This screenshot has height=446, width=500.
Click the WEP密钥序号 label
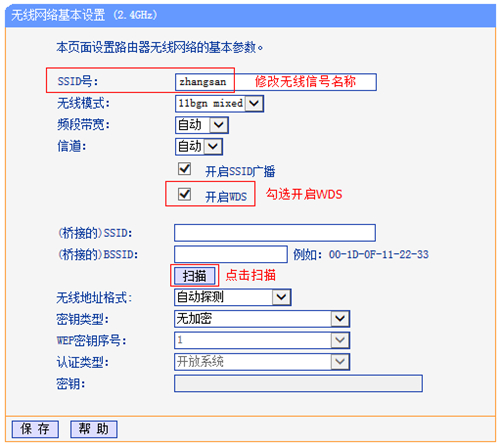pos(91,341)
